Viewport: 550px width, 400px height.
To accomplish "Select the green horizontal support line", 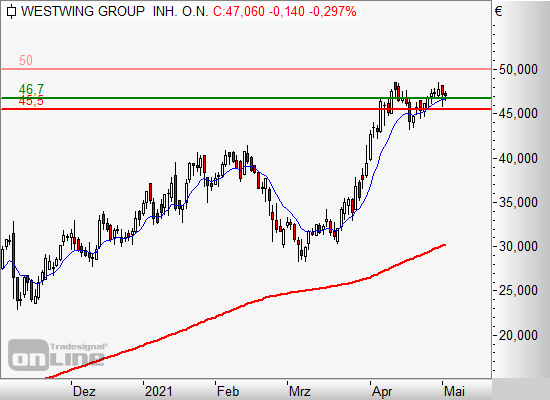I will coord(246,98).
